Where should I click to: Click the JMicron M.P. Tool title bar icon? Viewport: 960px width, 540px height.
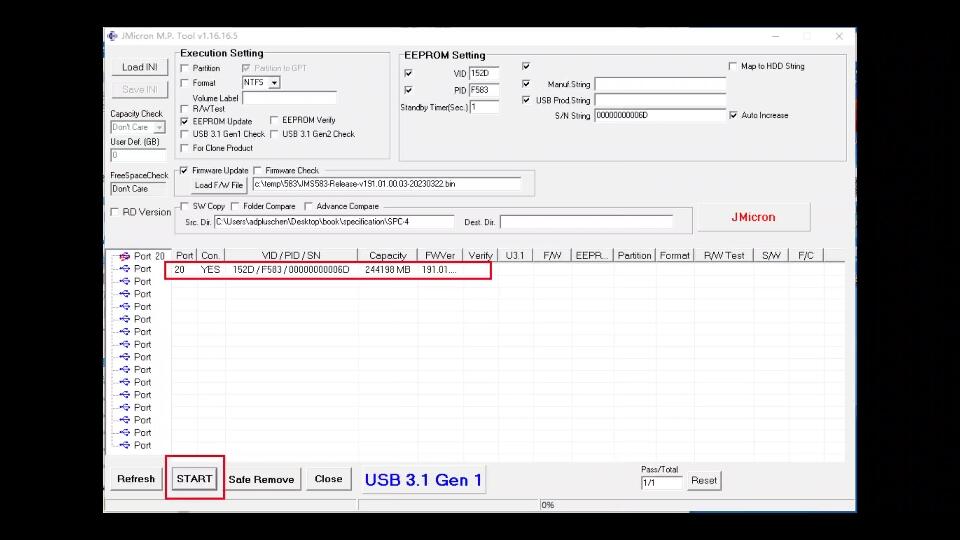point(113,36)
